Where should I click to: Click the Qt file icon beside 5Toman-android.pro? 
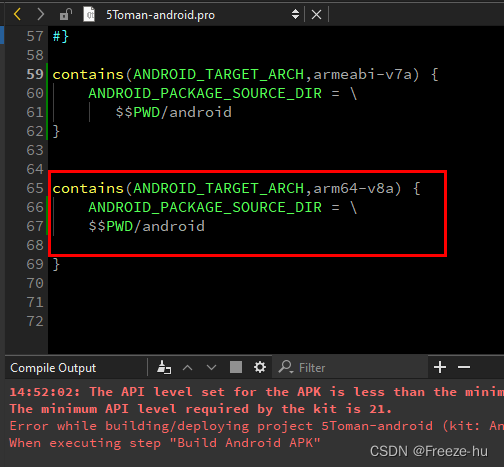click(89, 14)
